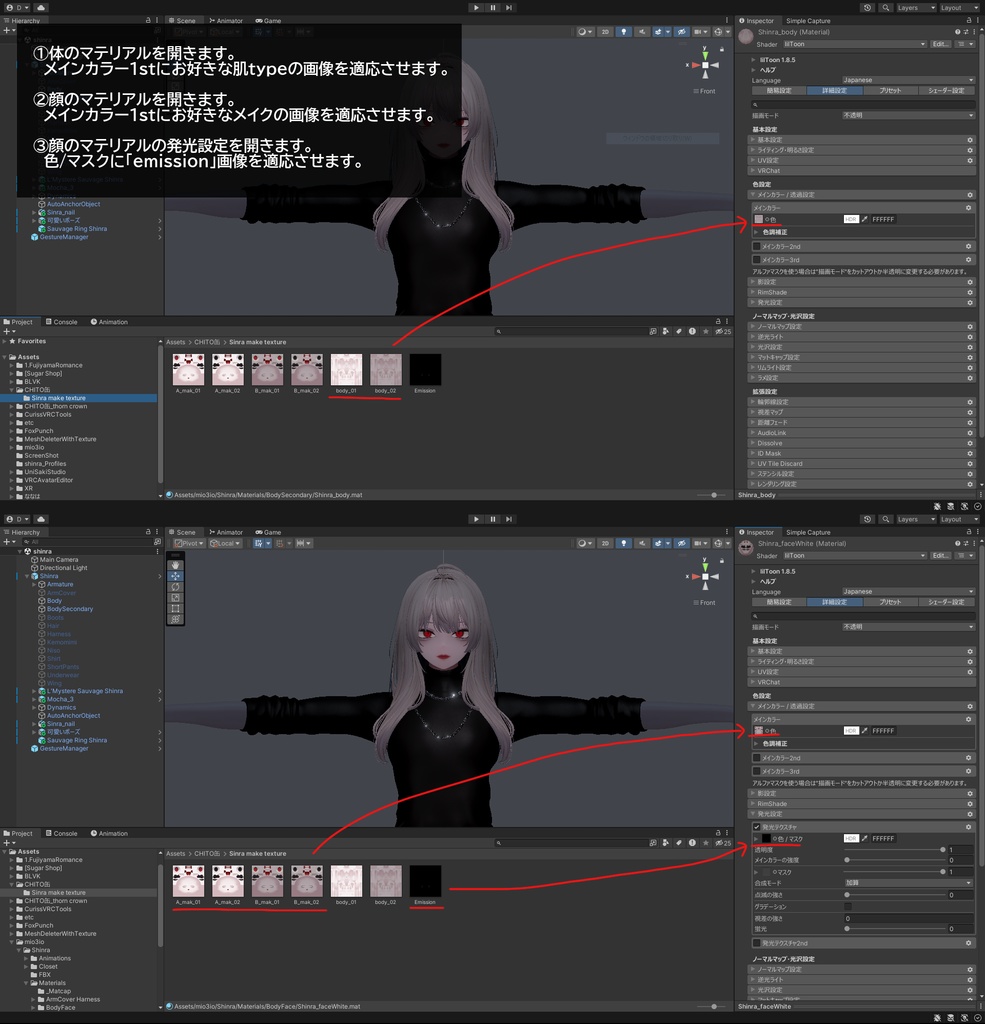This screenshot has height=1024, width=985.
Task: Switch to Game tab in Shinra_body window
Action: [x=268, y=21]
